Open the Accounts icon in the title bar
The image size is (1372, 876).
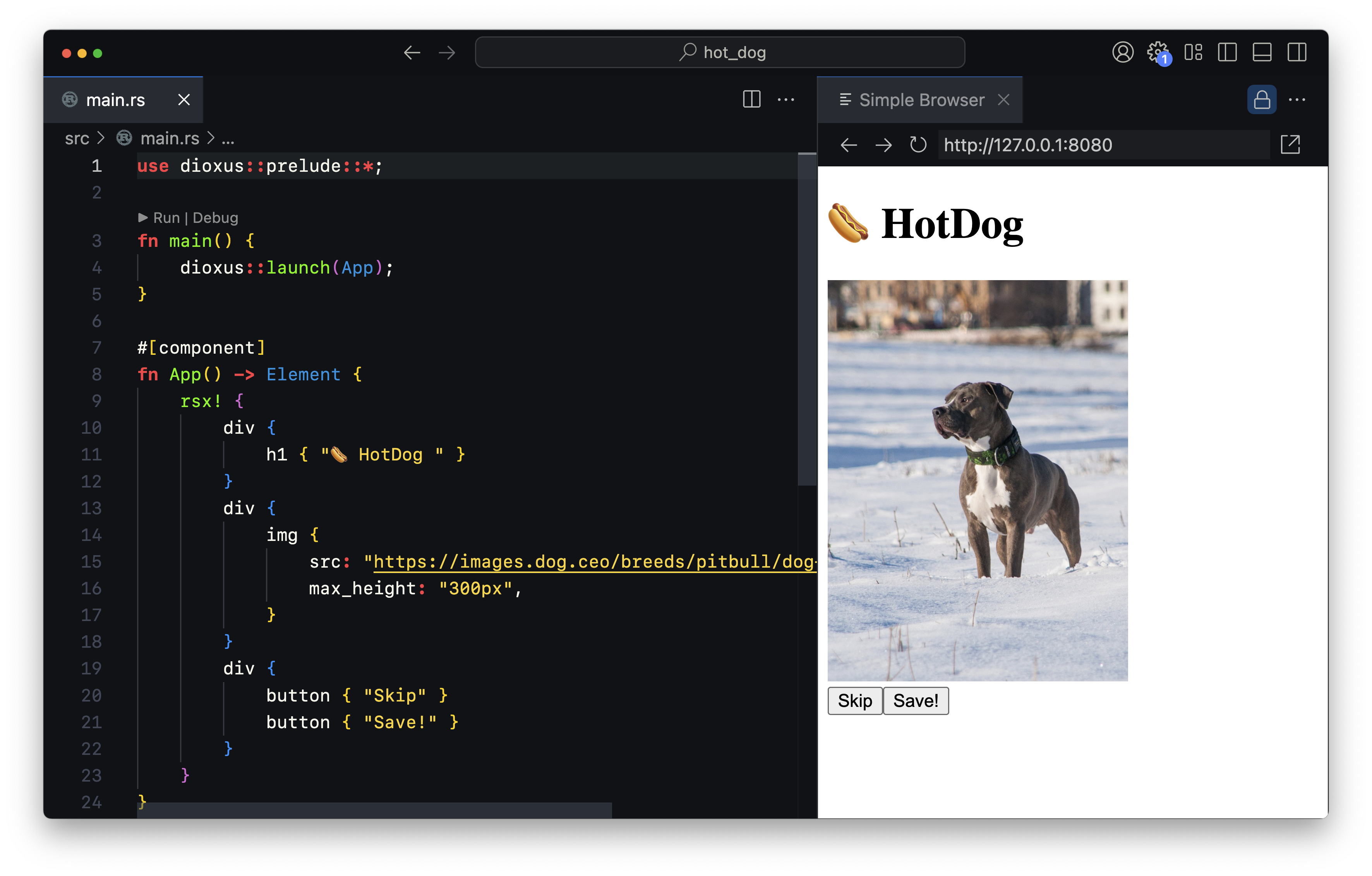[1123, 52]
